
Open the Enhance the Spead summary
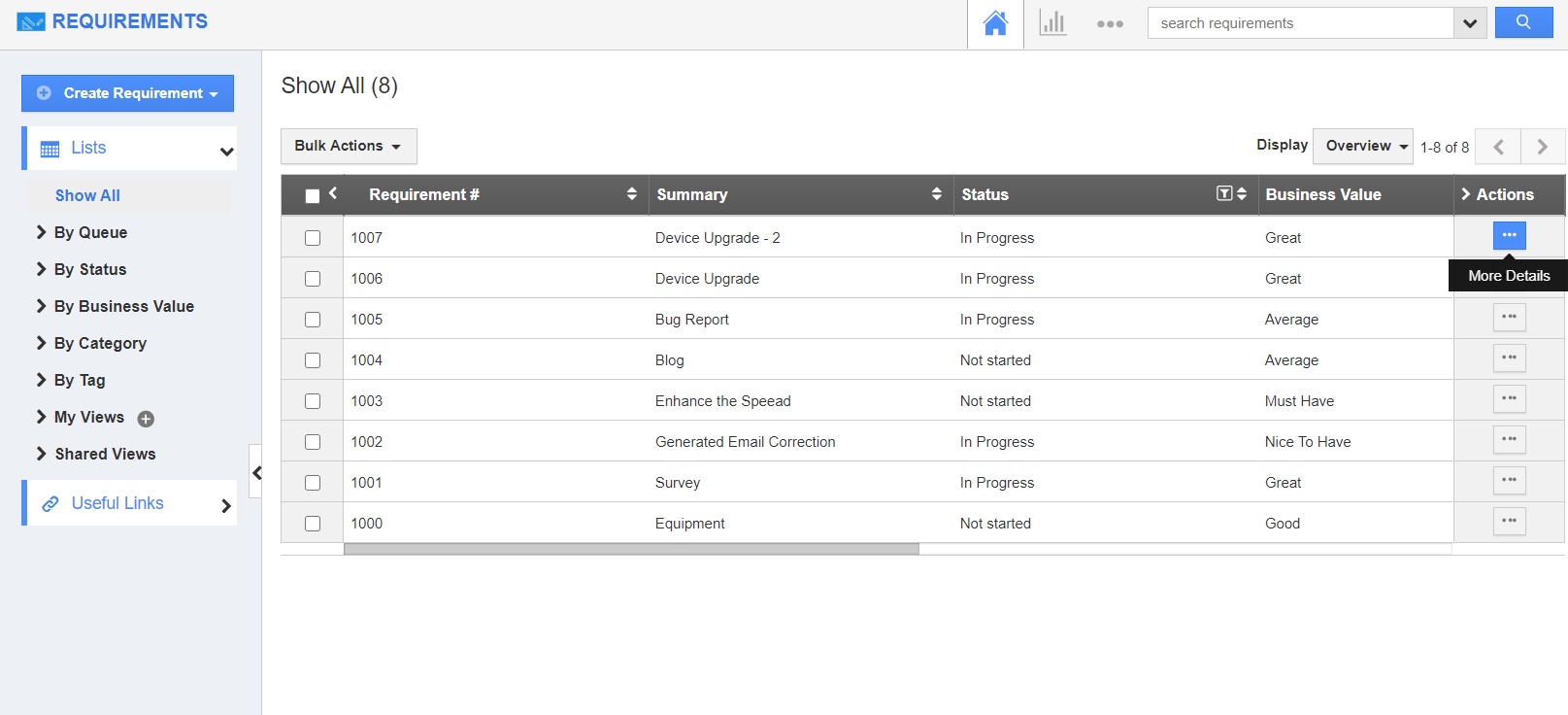[723, 401]
